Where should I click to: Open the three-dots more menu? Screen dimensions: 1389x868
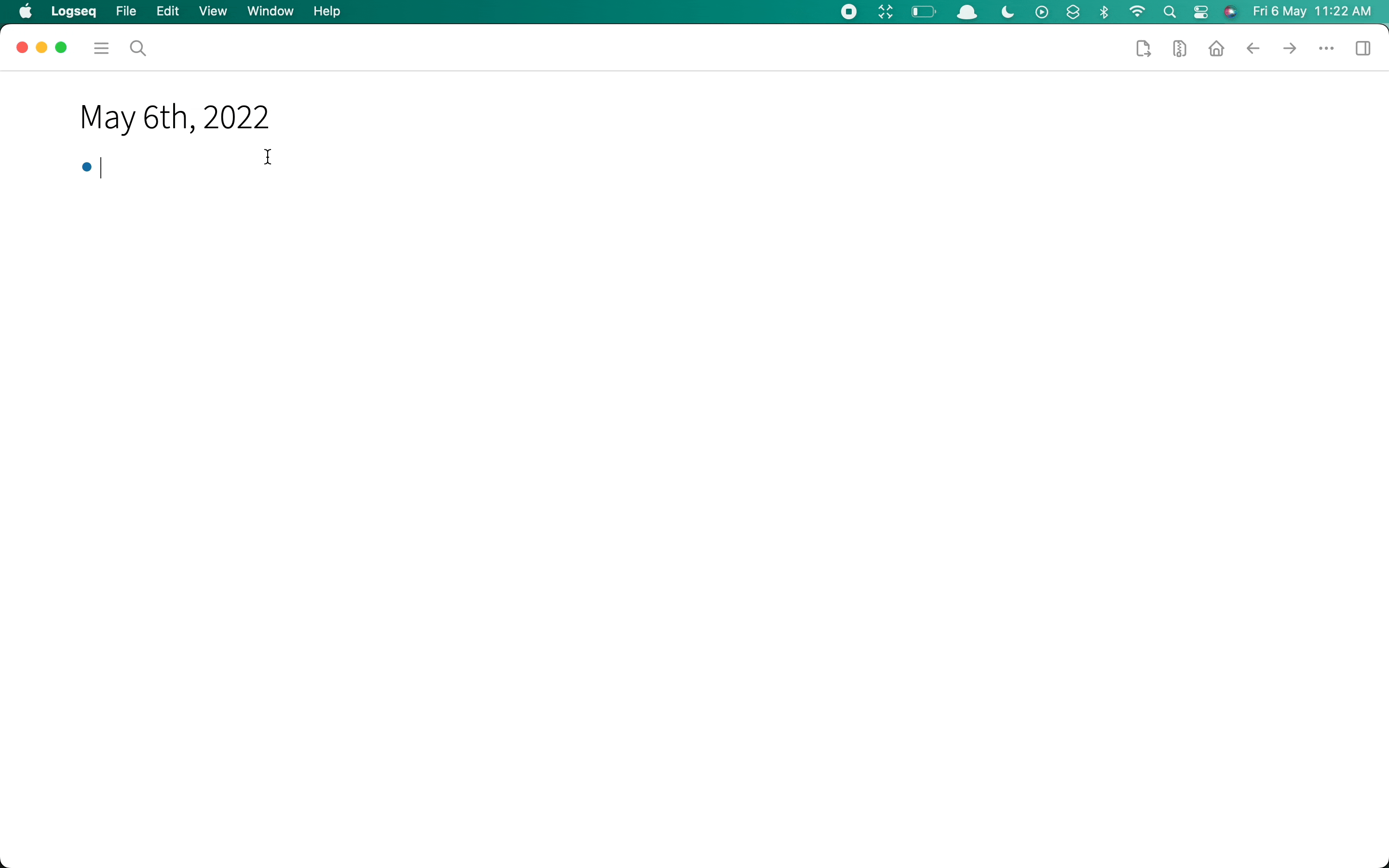tap(1327, 49)
